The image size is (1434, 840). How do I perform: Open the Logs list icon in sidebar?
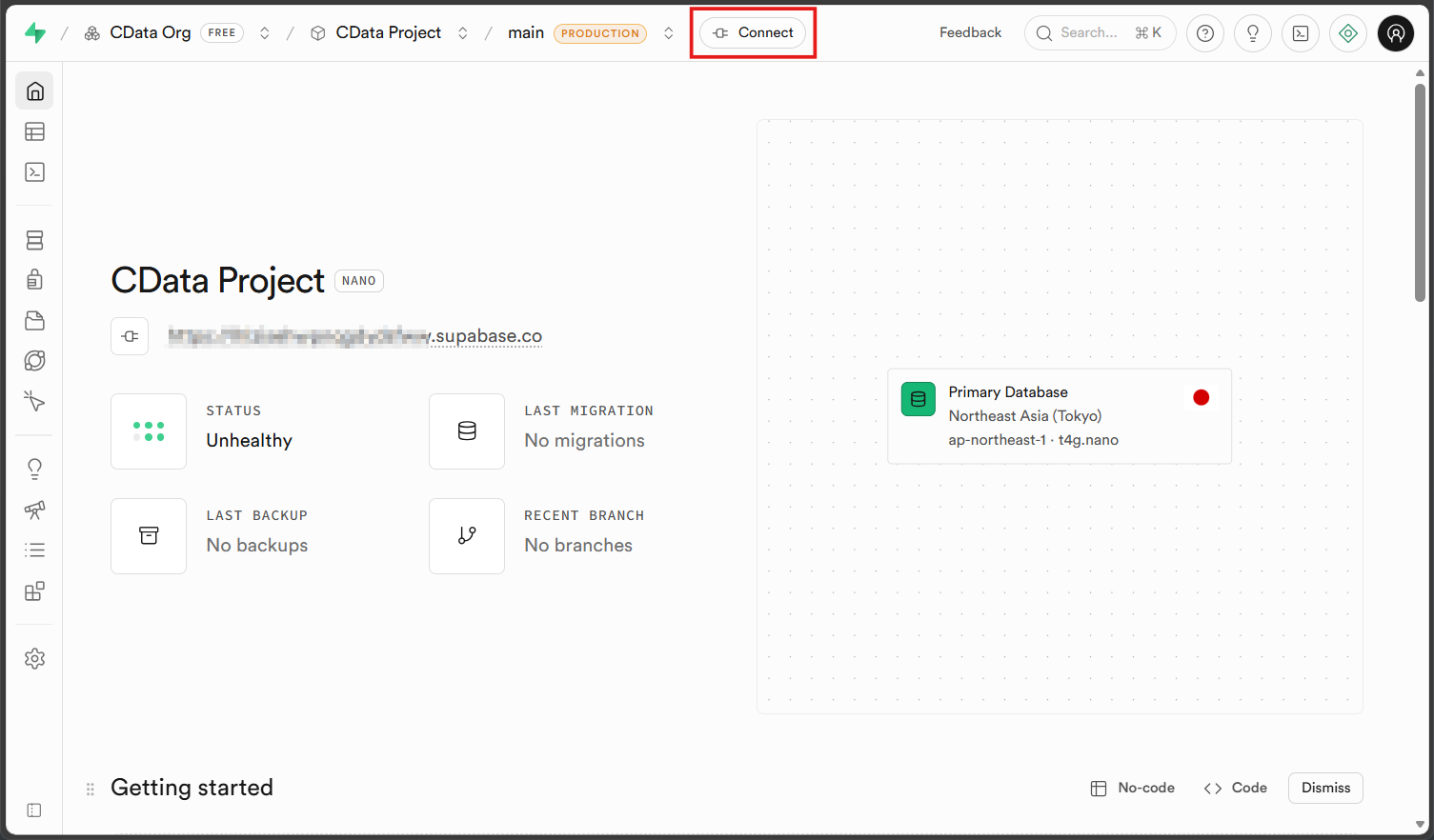click(34, 550)
